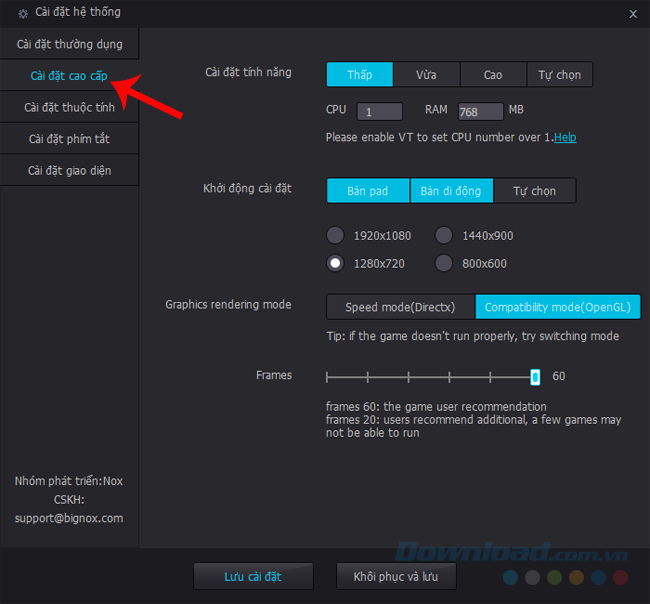Select Compatibility mode(OpenGL) rendering
This screenshot has height=604, width=650.
tap(558, 307)
